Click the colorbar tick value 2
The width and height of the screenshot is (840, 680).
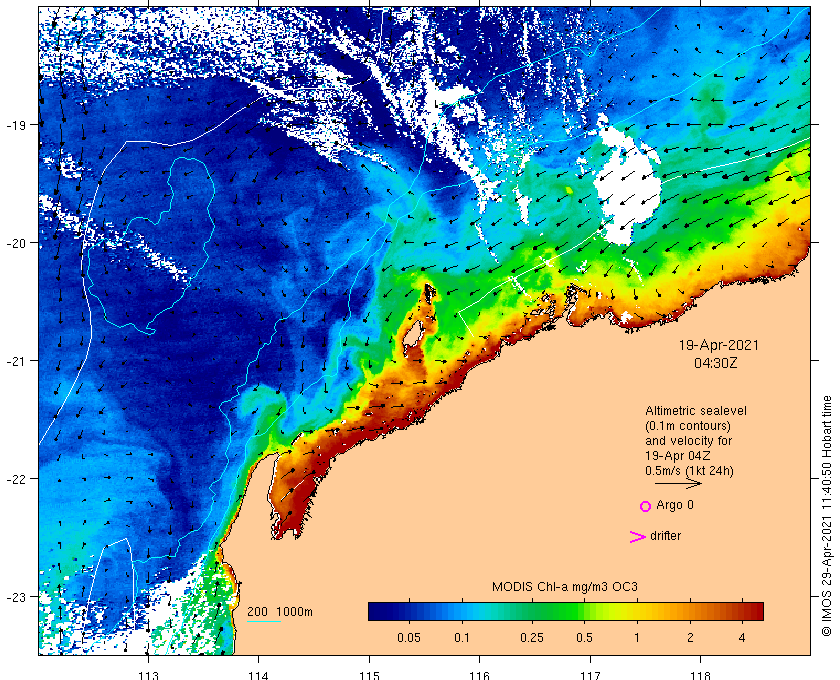[x=690, y=638]
